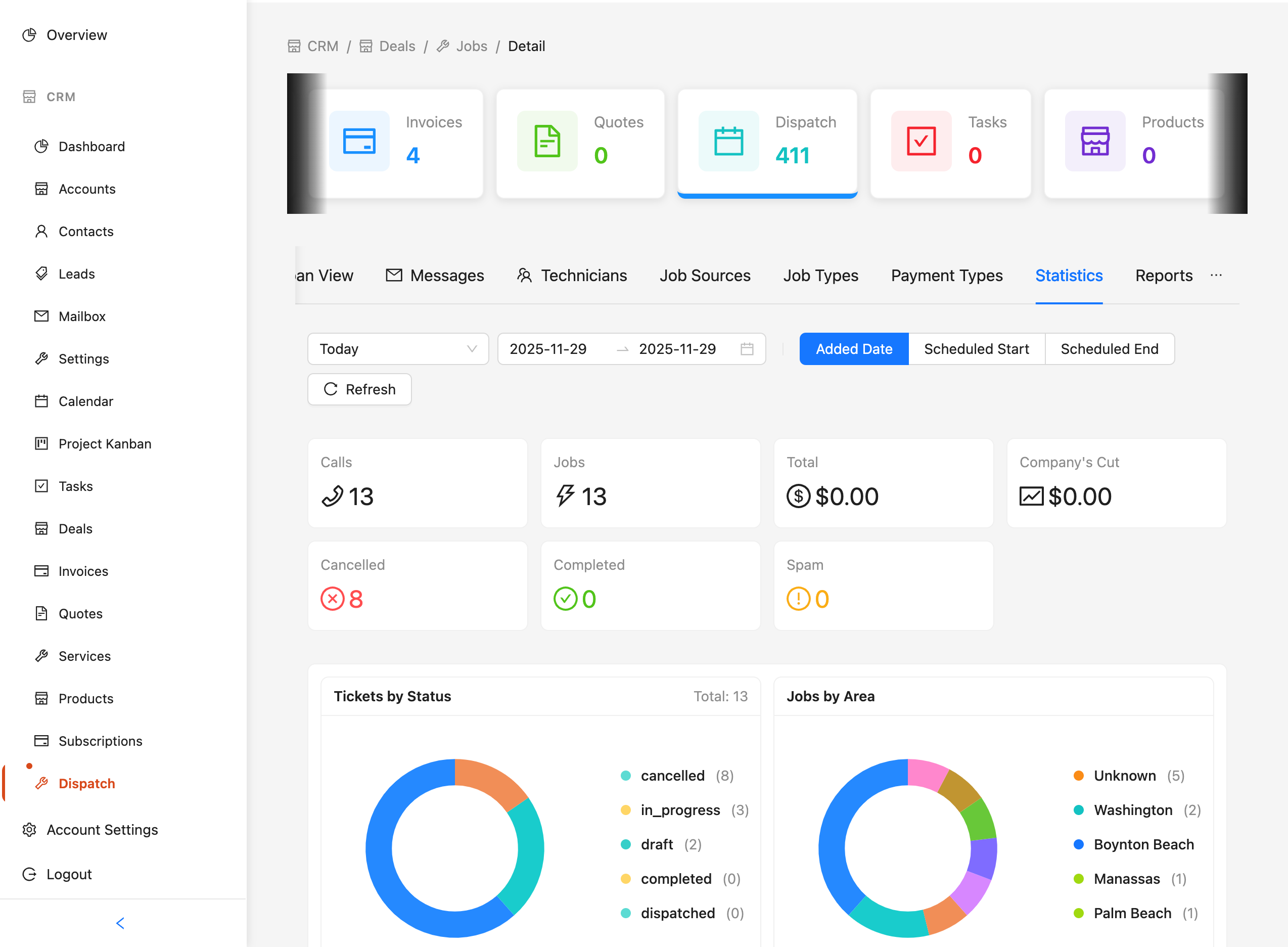
Task: Switch filter to Scheduled Start
Action: [976, 348]
